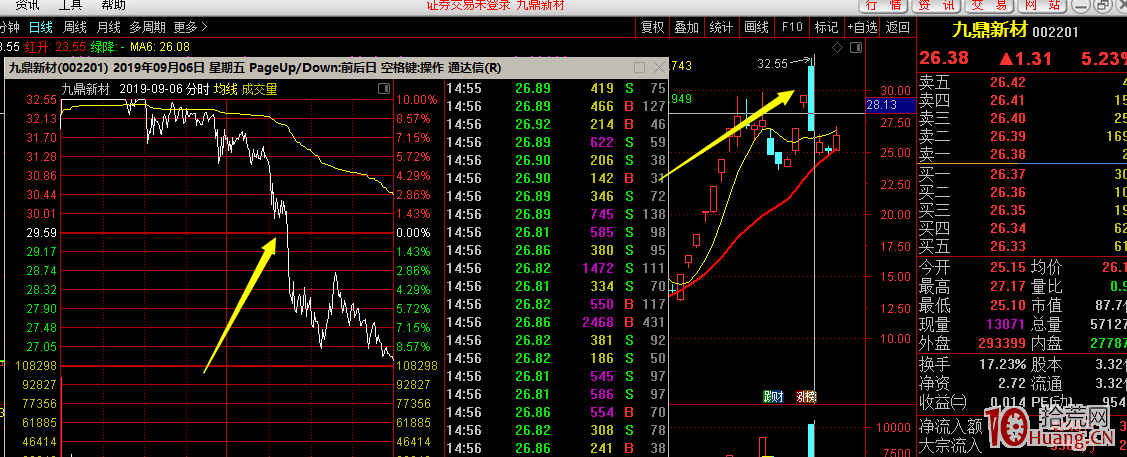Select the 买一 26.37 order row
The height and width of the screenshot is (457, 1127).
1022,174
